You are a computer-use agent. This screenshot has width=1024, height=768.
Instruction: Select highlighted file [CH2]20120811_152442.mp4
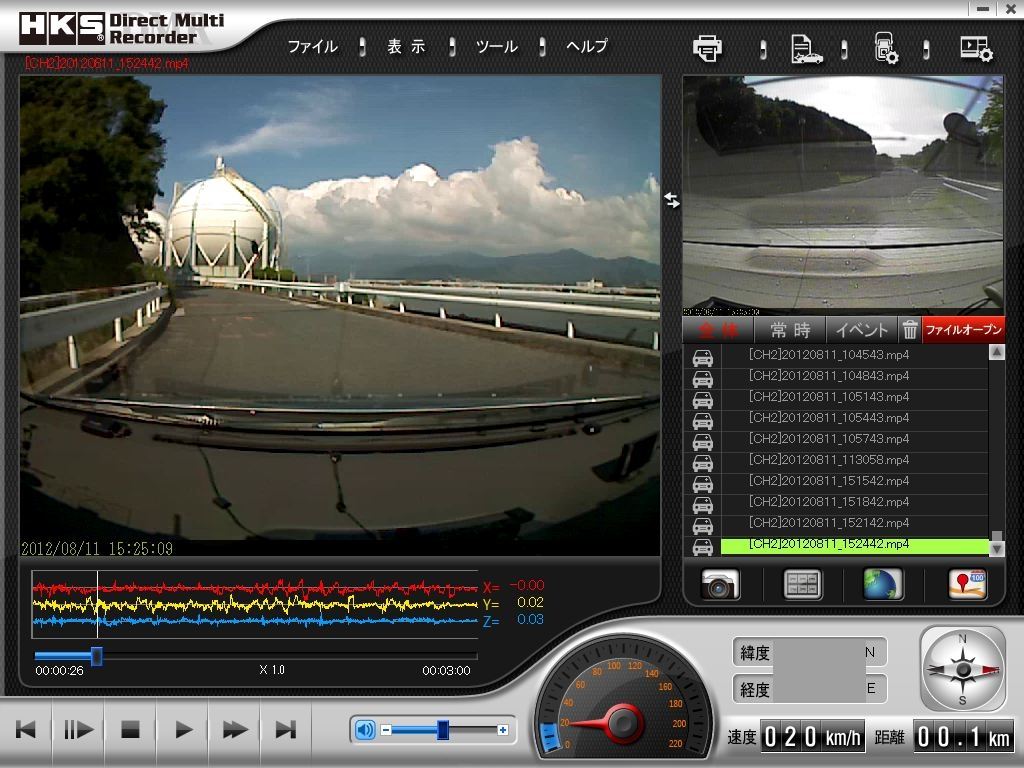[854, 545]
